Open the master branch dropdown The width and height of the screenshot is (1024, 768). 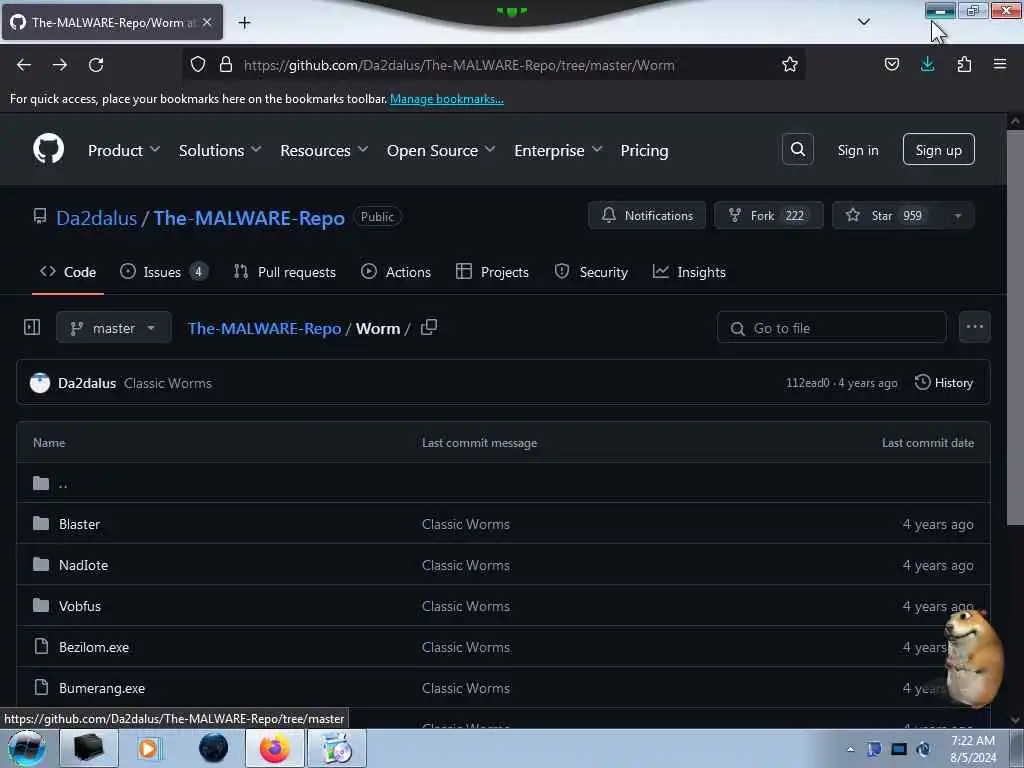click(114, 327)
